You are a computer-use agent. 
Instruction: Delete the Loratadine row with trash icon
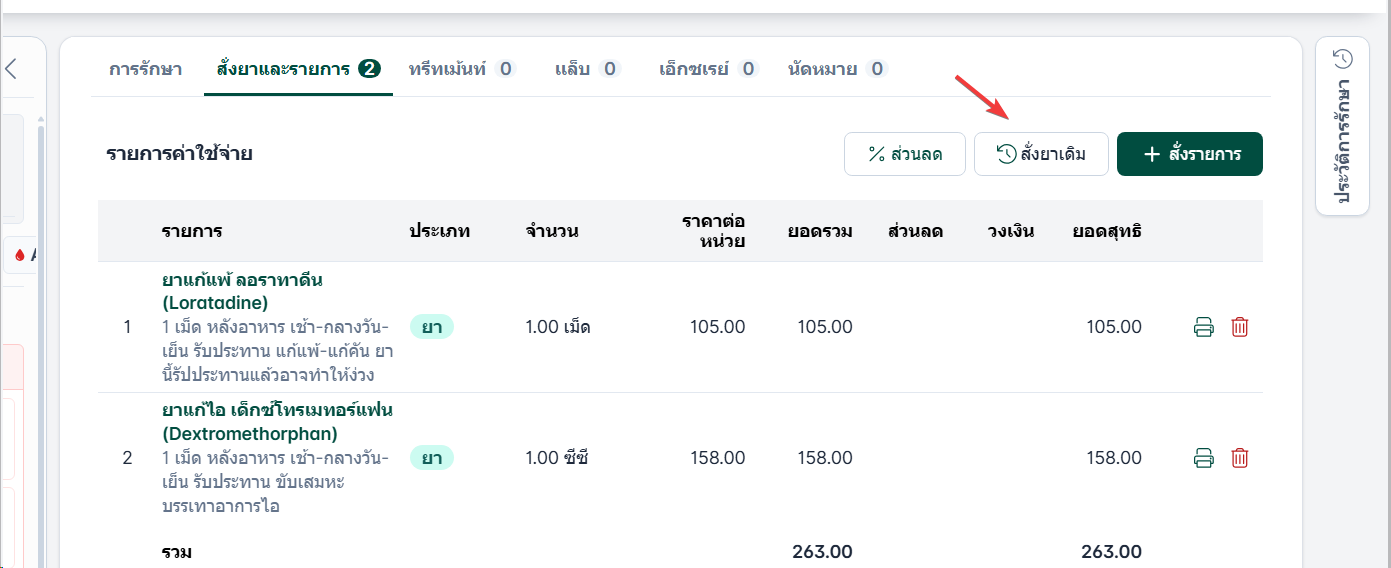pyautogui.click(x=1240, y=327)
